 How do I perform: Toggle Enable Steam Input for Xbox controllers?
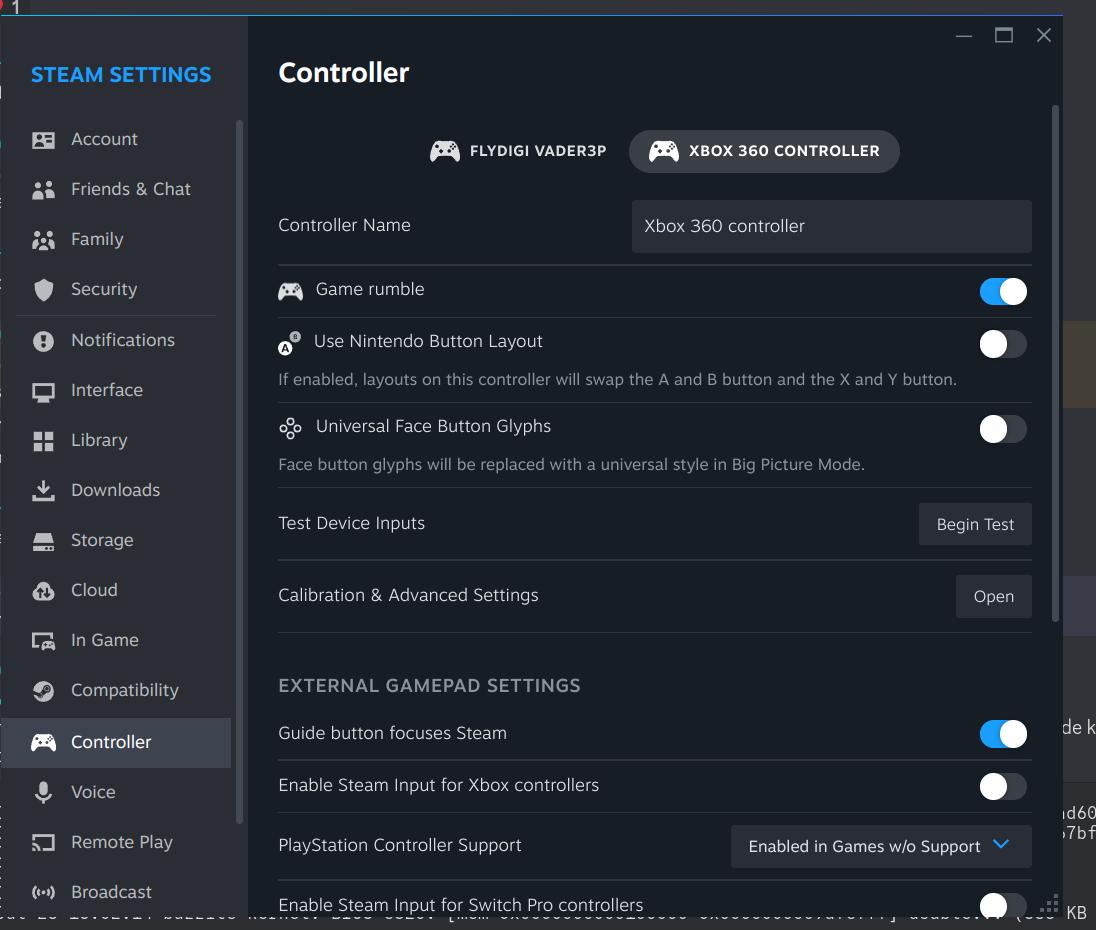click(x=1003, y=786)
